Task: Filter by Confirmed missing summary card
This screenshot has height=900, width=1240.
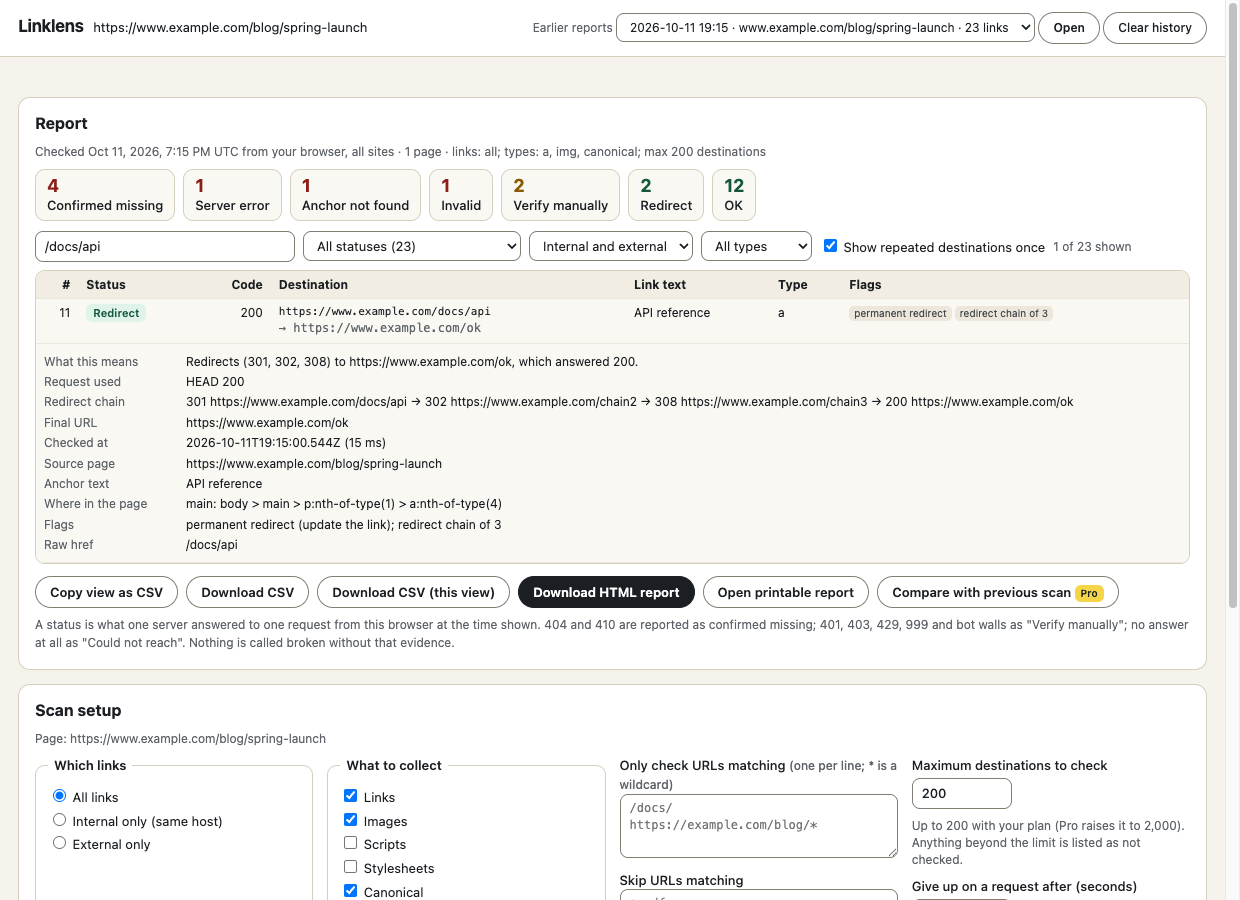Action: pyautogui.click(x=105, y=195)
